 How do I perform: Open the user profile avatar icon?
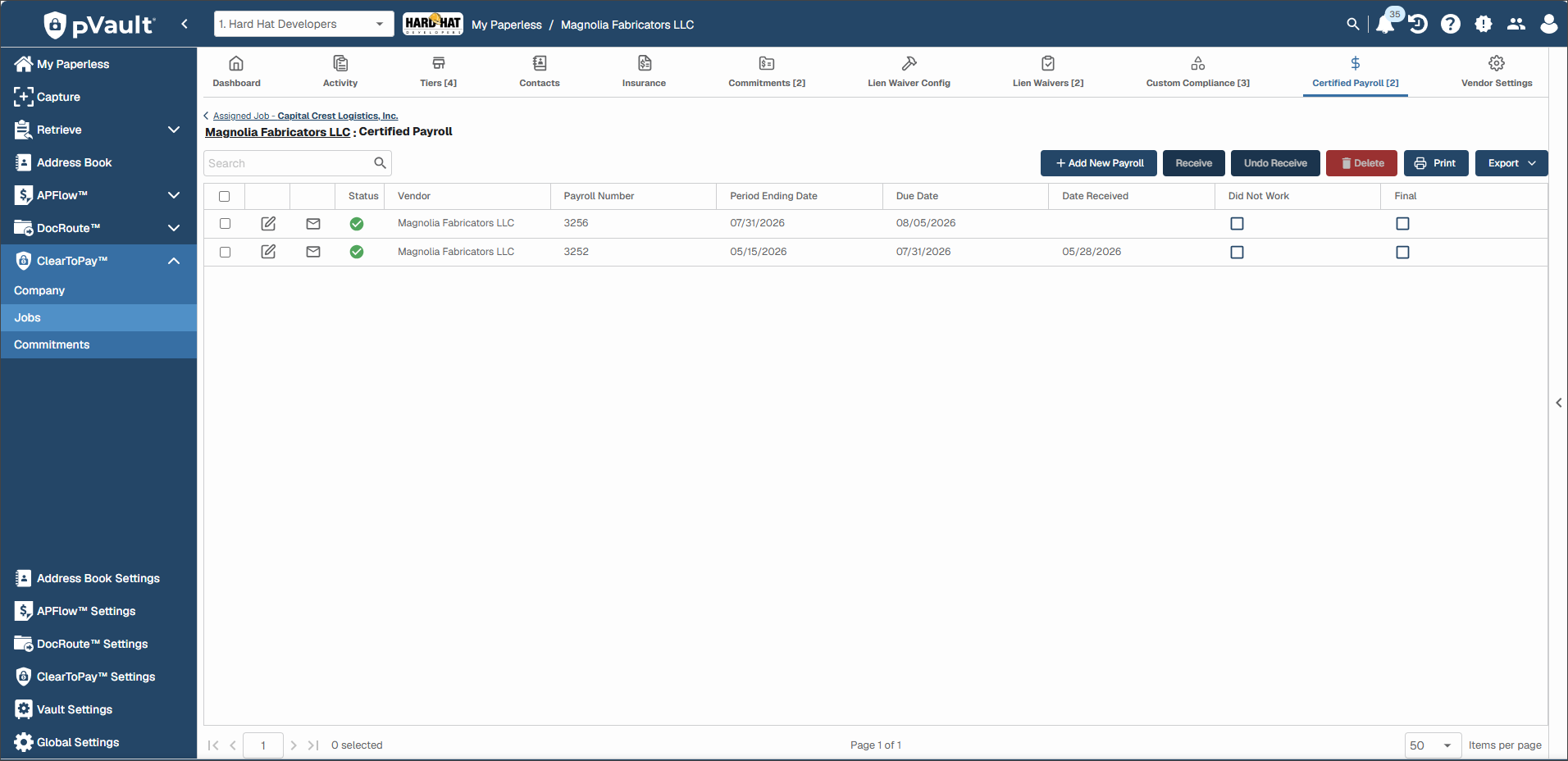click(x=1549, y=25)
